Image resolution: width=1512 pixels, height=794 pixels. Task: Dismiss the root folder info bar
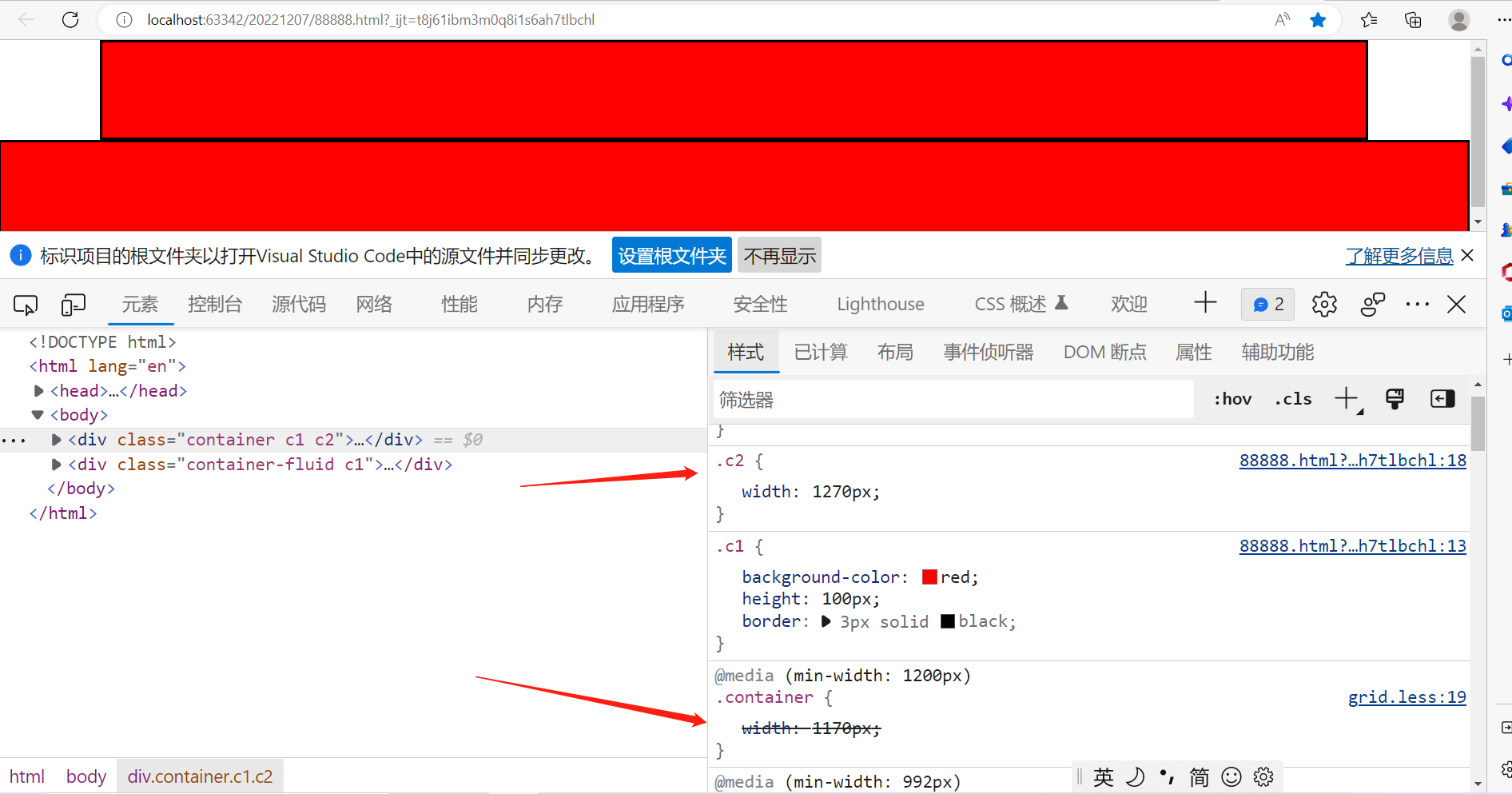coord(1467,256)
